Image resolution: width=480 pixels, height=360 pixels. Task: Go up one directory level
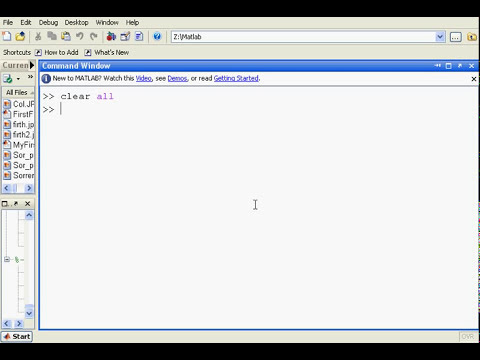point(472,37)
